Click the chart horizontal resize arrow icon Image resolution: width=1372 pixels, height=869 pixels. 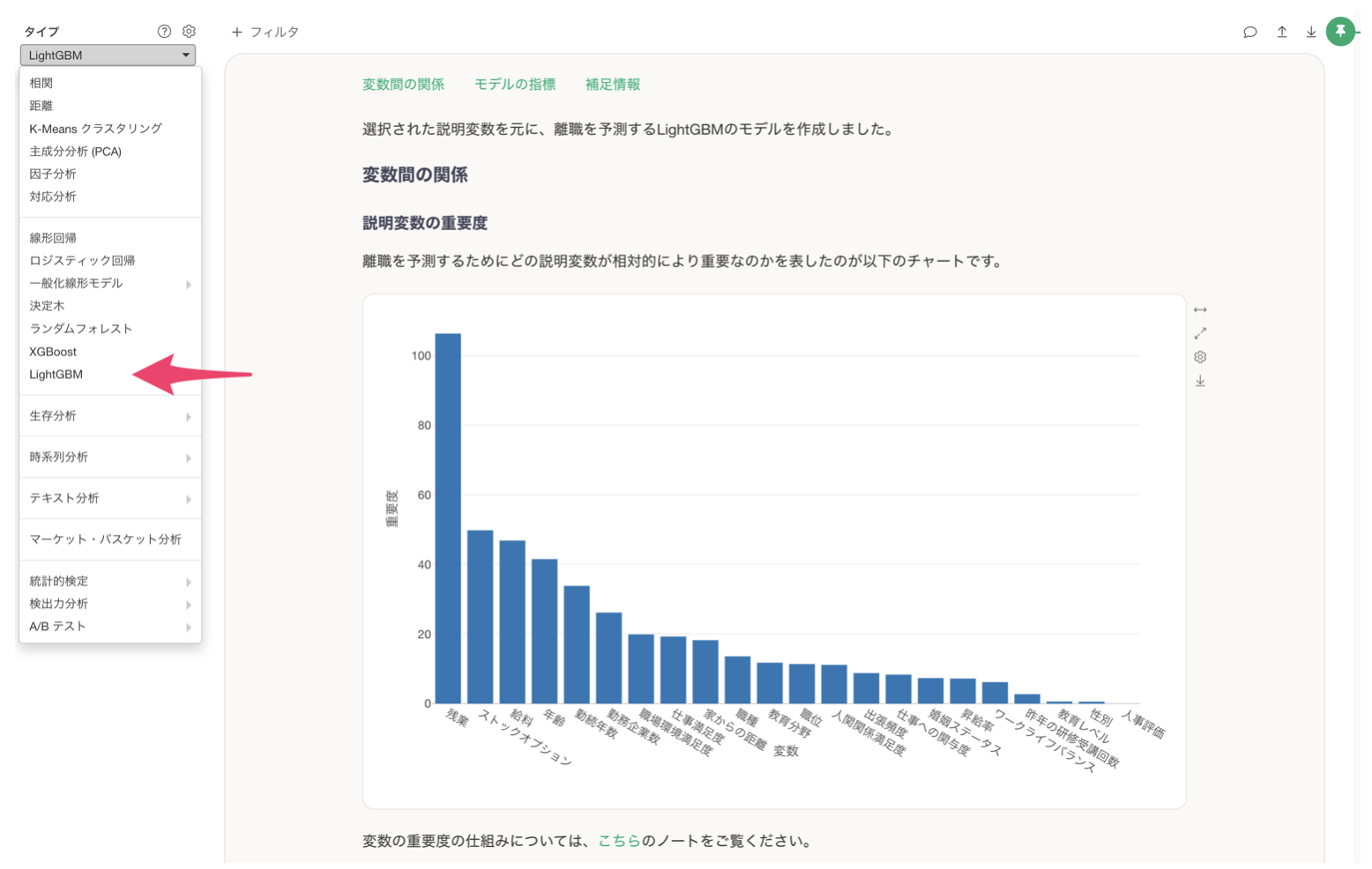click(1200, 310)
